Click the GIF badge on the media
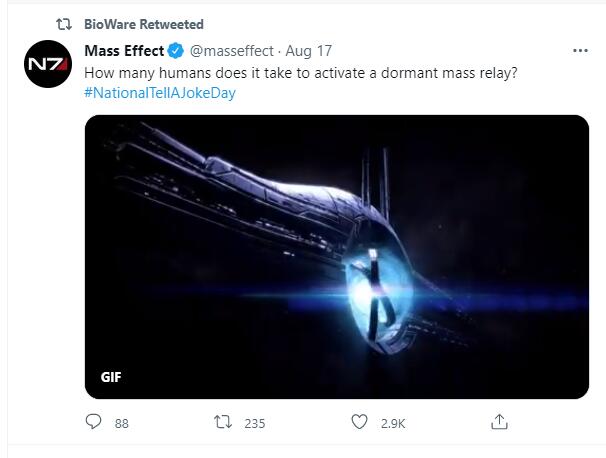Viewport: 606px width, 458px height. [x=110, y=378]
